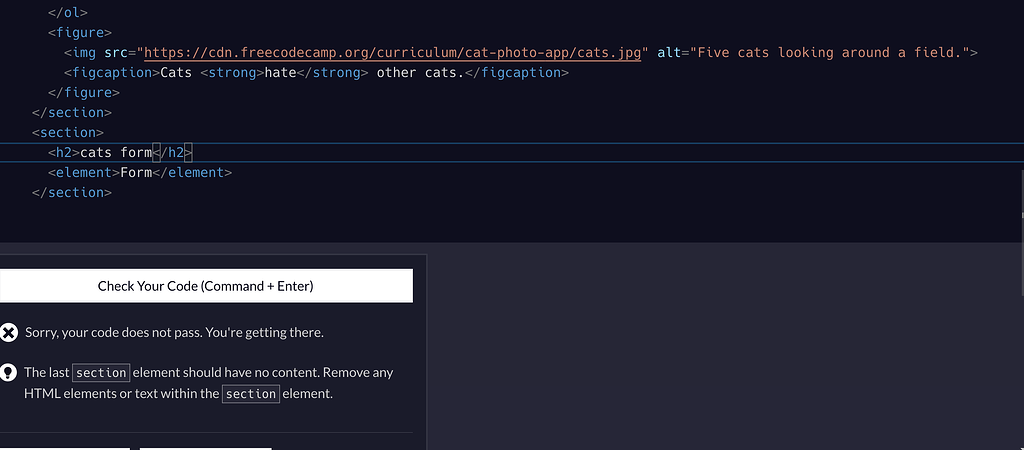The height and width of the screenshot is (450, 1024).
Task: Click the first 'section' code label in hint
Action: [x=101, y=373]
